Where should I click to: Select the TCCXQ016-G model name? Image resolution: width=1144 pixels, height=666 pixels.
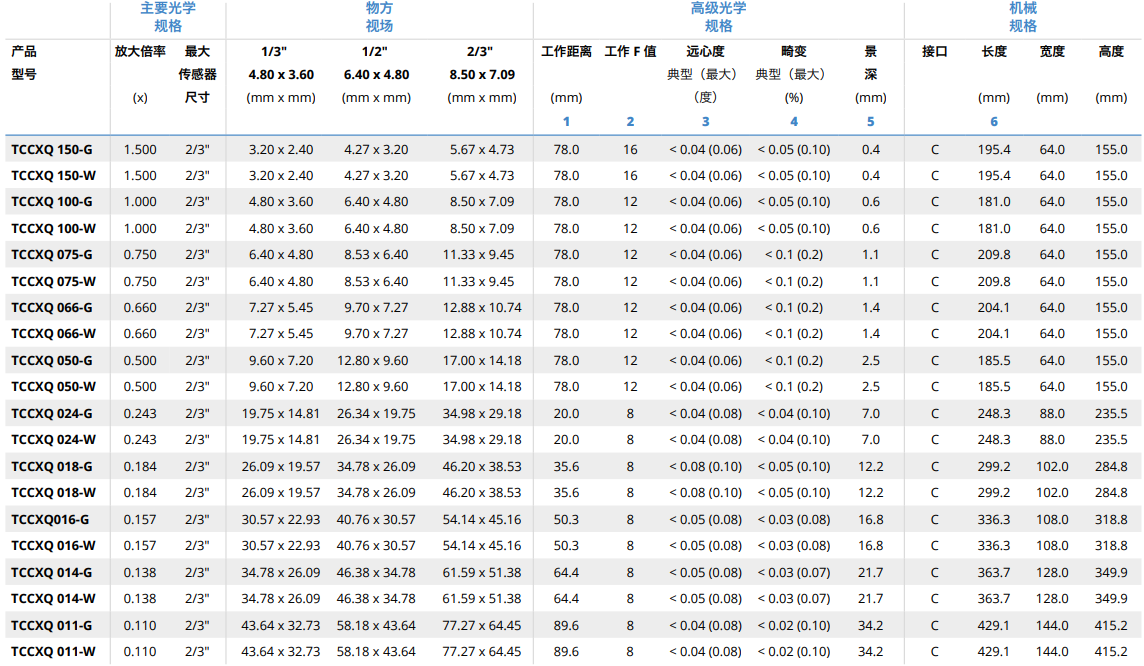click(x=50, y=520)
